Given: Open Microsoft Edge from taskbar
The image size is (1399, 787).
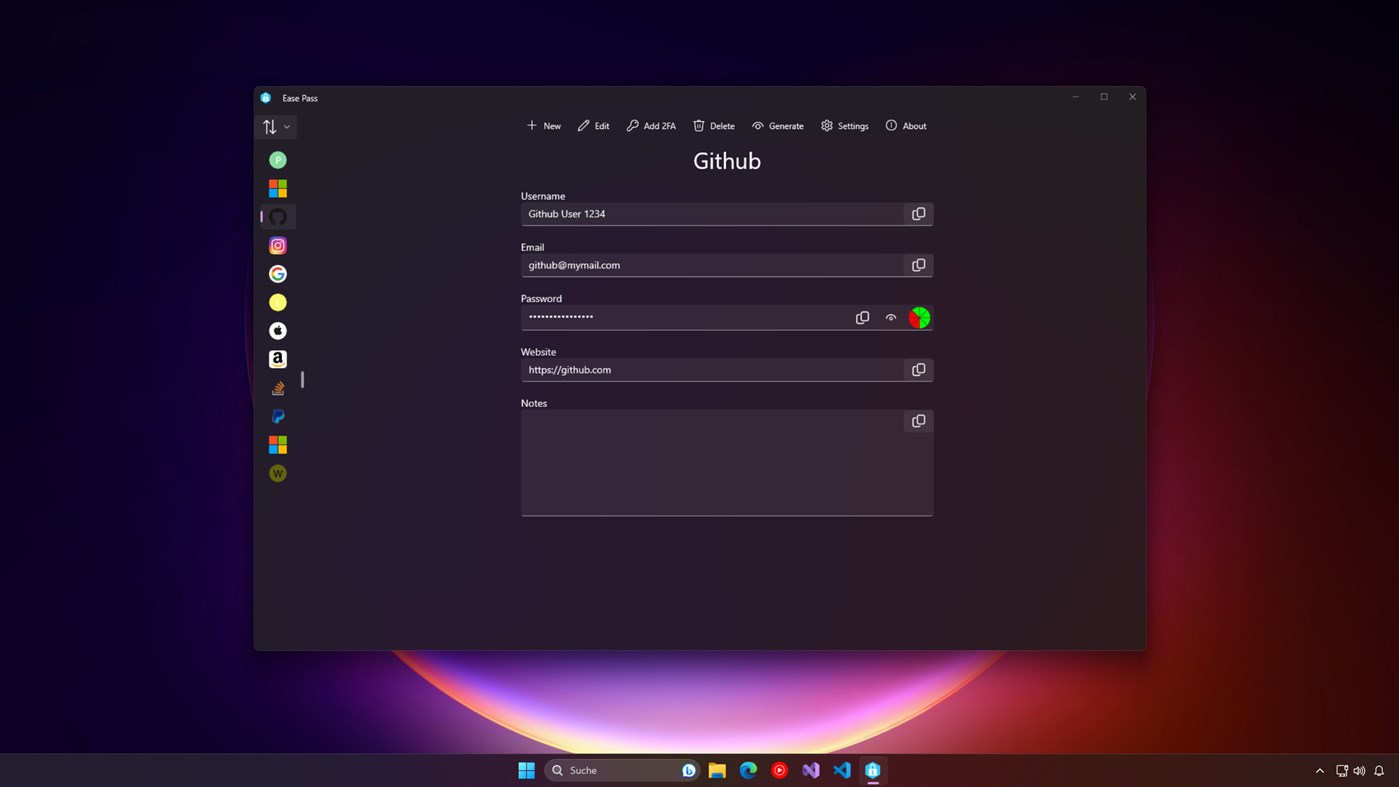Looking at the screenshot, I should [748, 770].
